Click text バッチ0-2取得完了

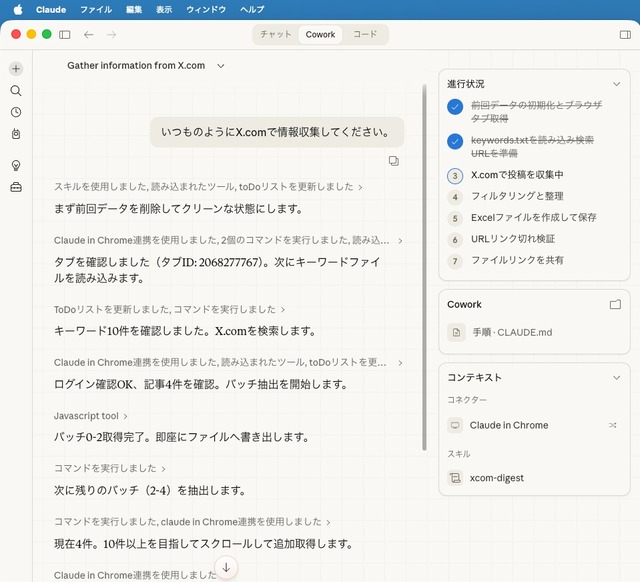point(102,438)
